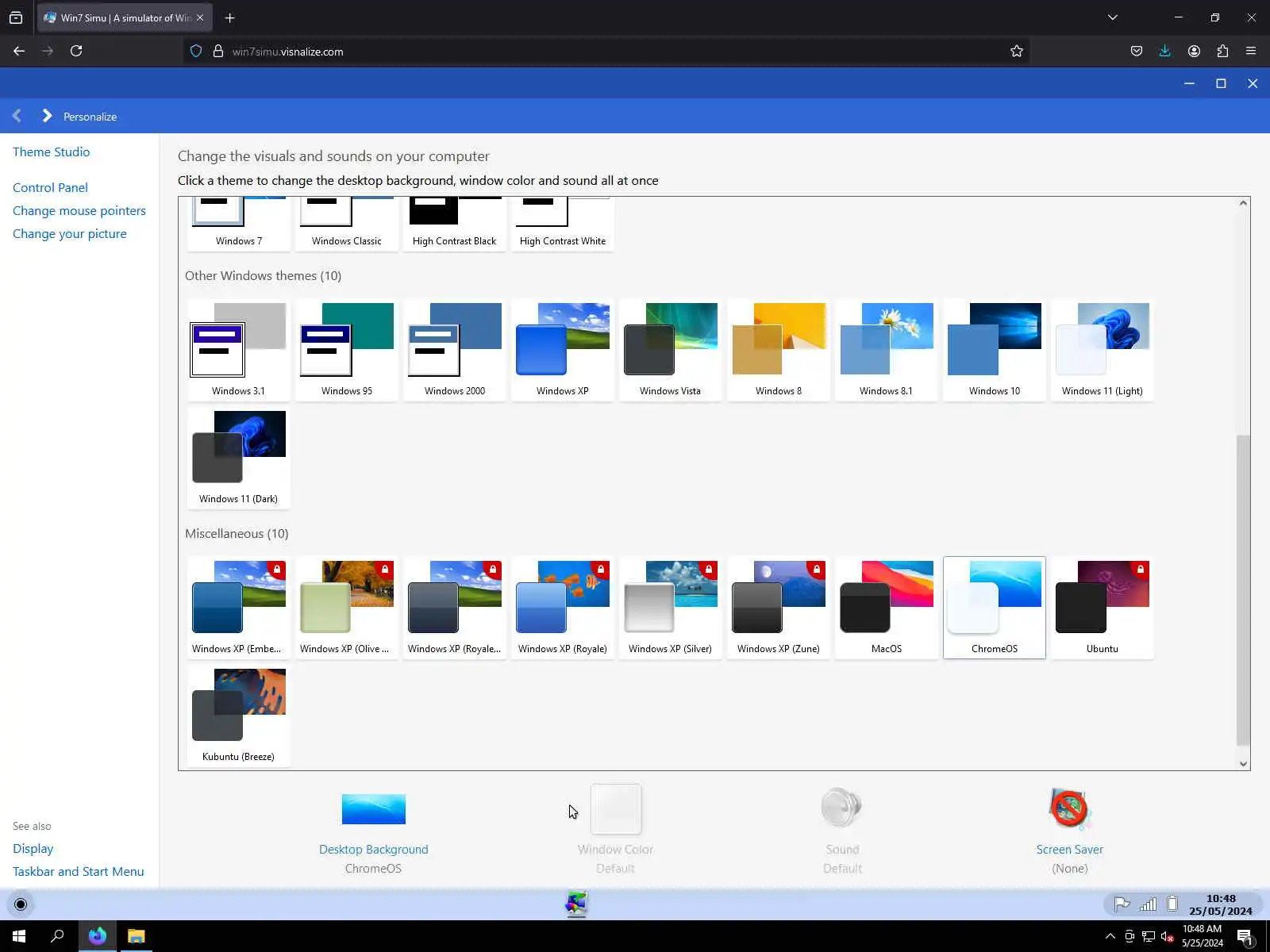
Task: Select the Windows 10 theme
Action: 995,350
